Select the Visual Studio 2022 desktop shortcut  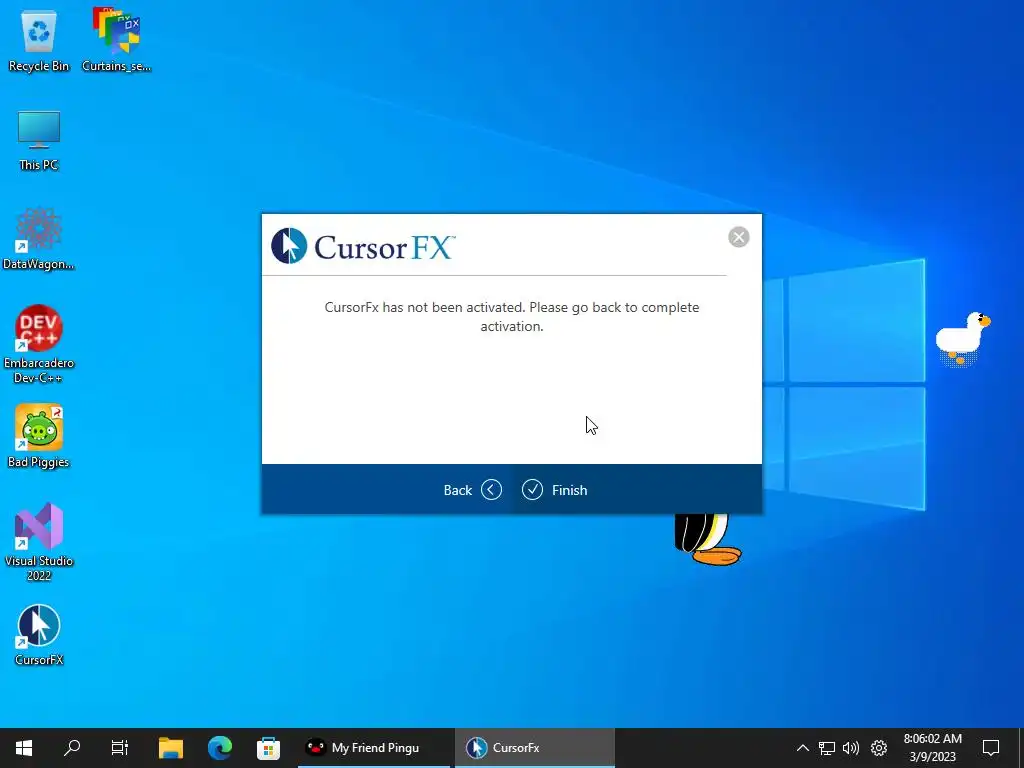39,542
